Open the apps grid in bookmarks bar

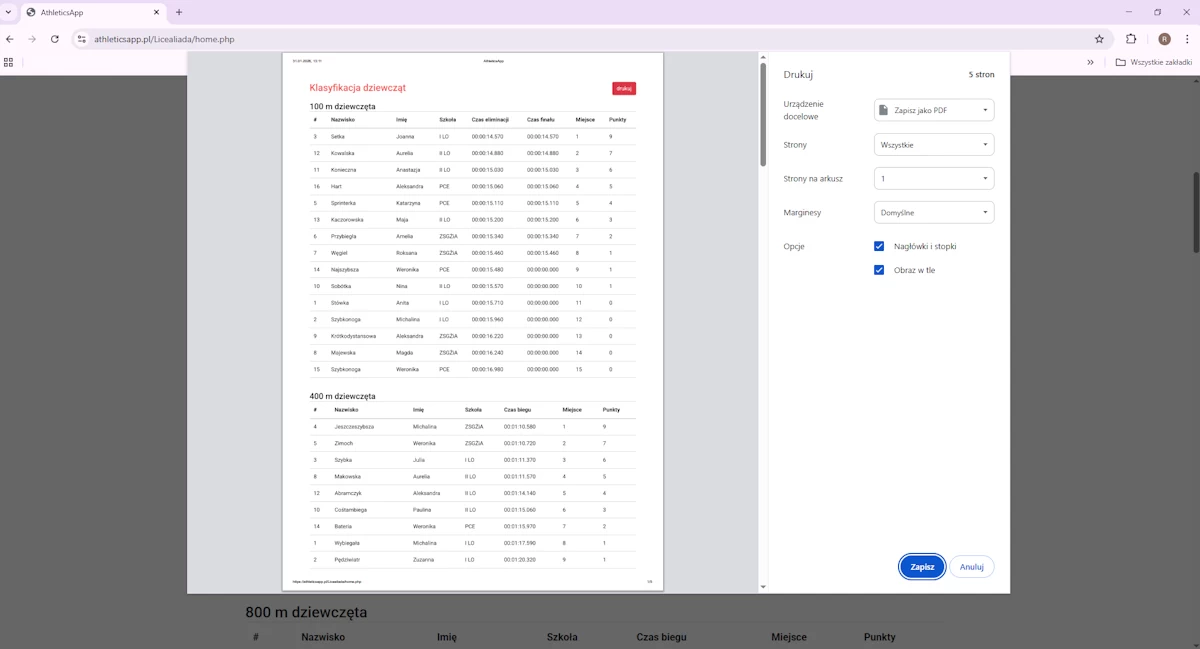9,62
